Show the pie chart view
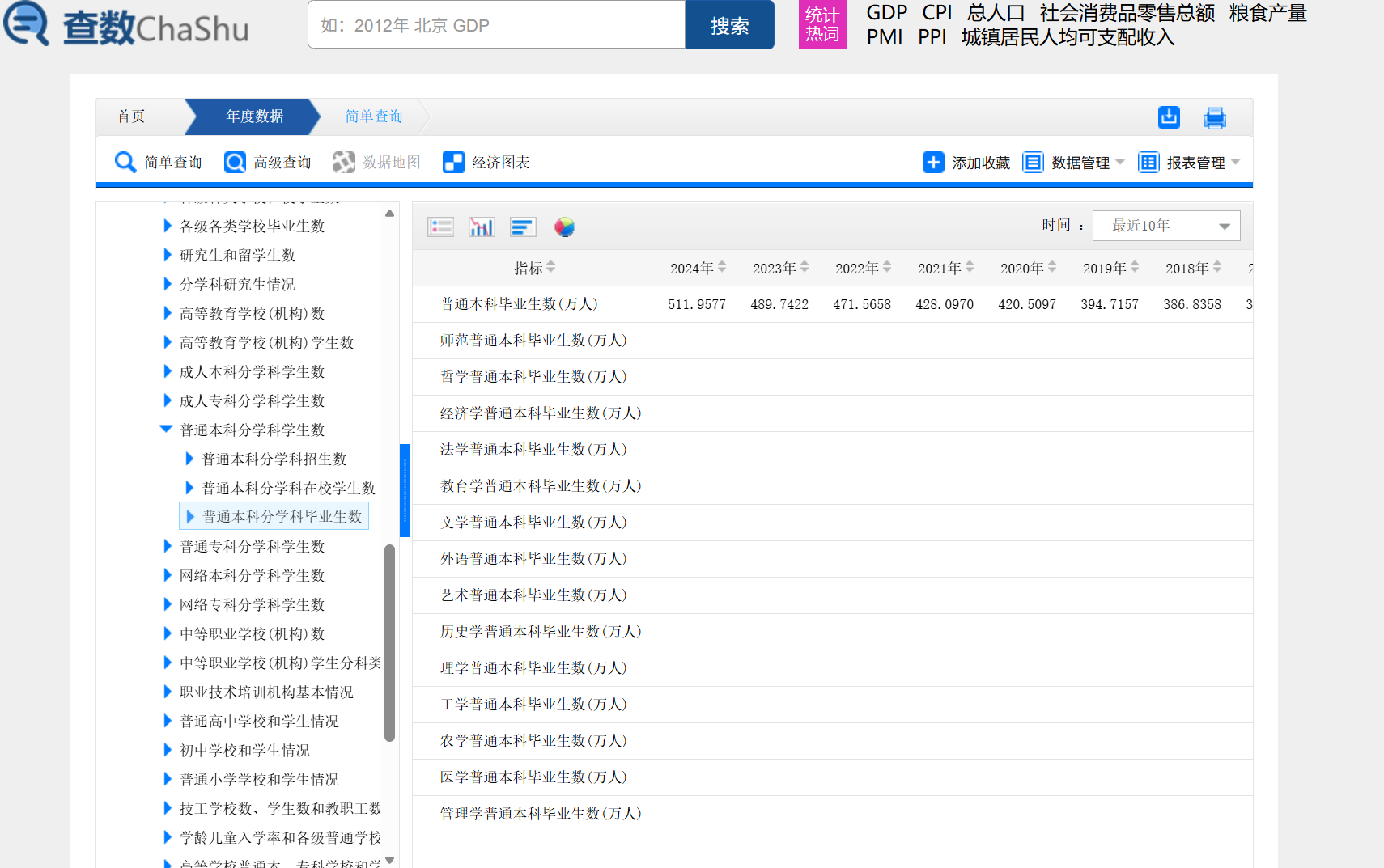This screenshot has width=1384, height=868. [x=564, y=227]
